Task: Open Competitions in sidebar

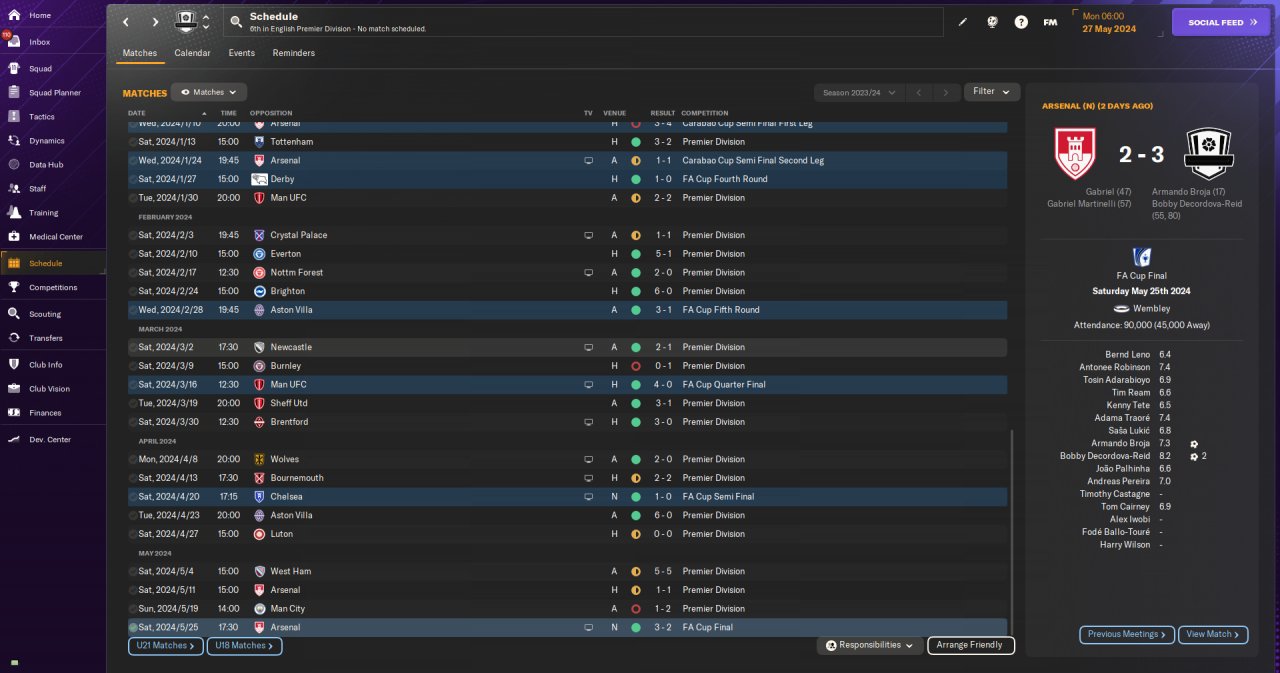Action: (53, 287)
